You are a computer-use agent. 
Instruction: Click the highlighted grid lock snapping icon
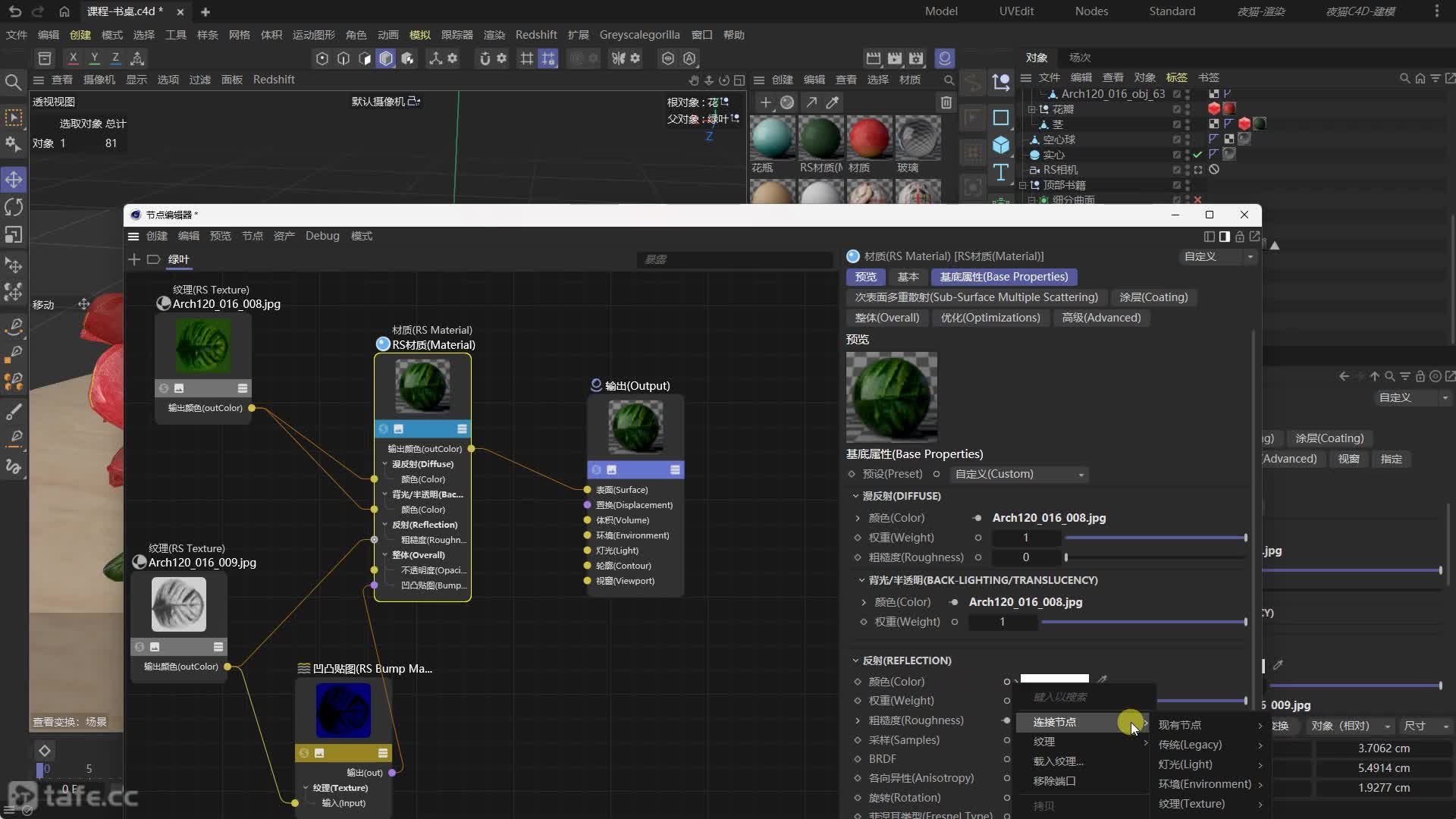[548, 58]
